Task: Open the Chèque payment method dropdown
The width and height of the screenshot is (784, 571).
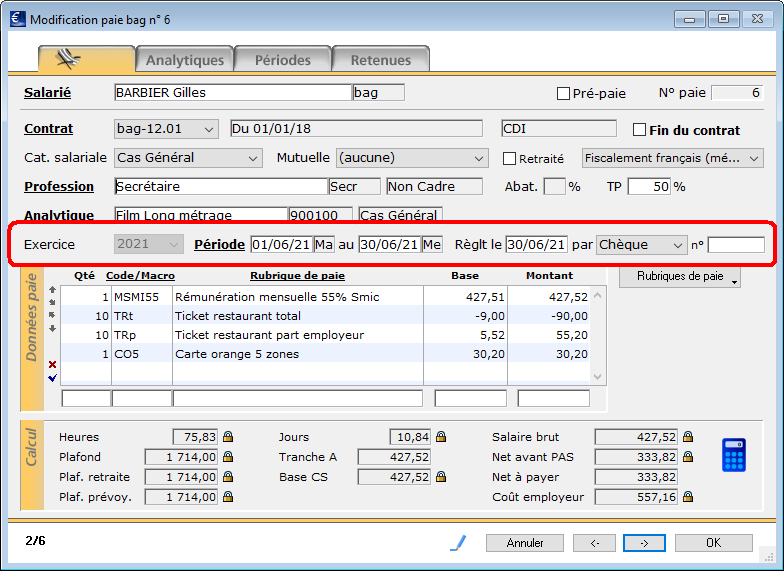Action: [x=642, y=245]
